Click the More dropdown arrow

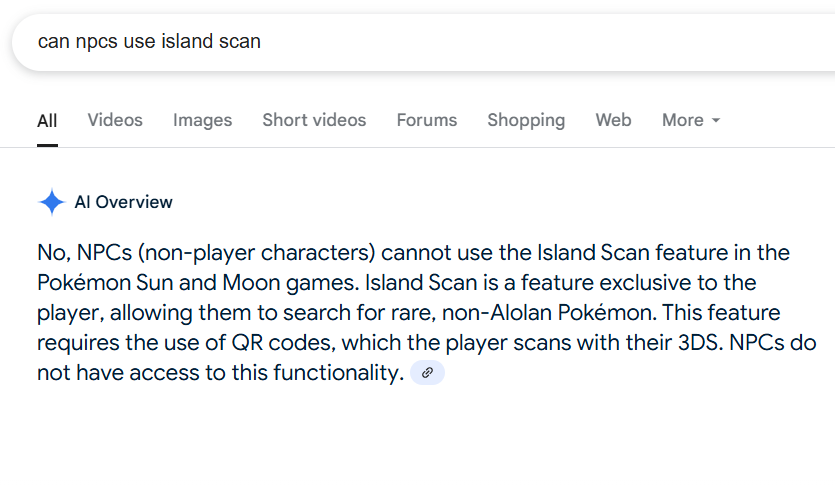coord(716,120)
